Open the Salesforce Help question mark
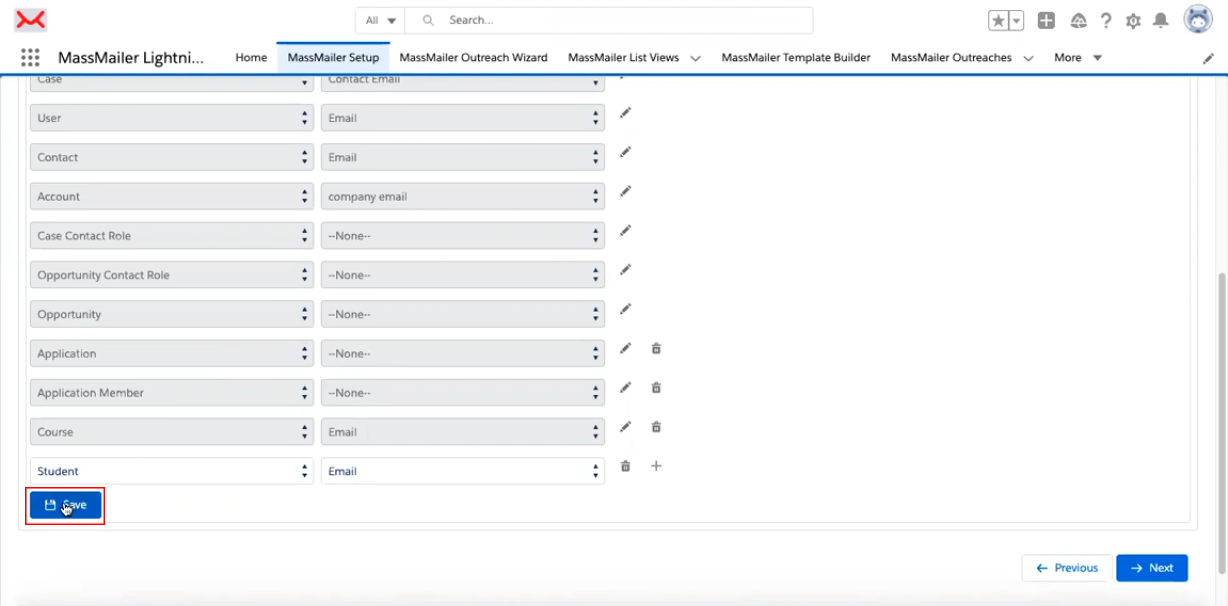This screenshot has width=1228, height=606. tap(1106, 20)
